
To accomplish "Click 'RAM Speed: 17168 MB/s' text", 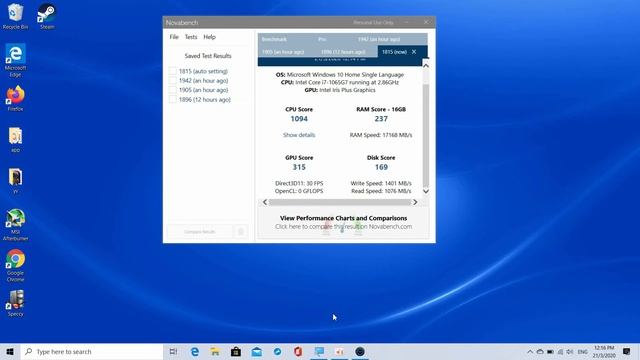I will [x=381, y=135].
